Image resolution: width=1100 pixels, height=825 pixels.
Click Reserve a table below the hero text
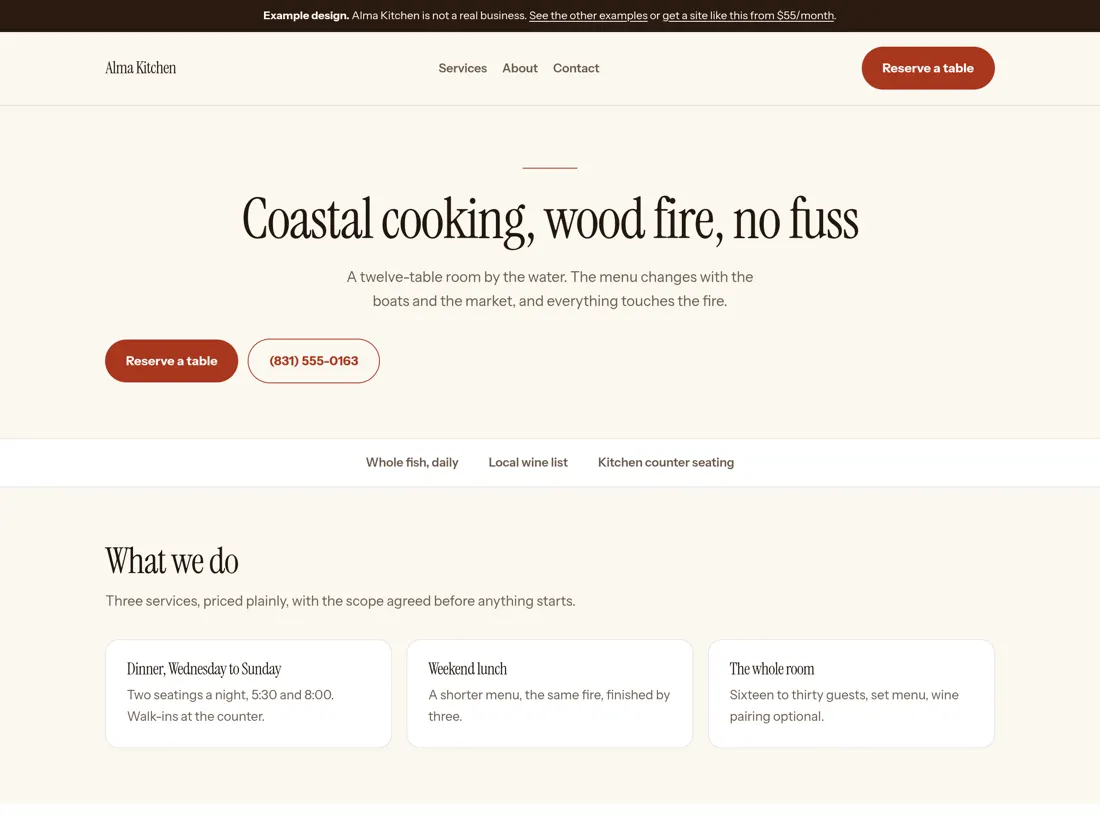click(x=171, y=361)
